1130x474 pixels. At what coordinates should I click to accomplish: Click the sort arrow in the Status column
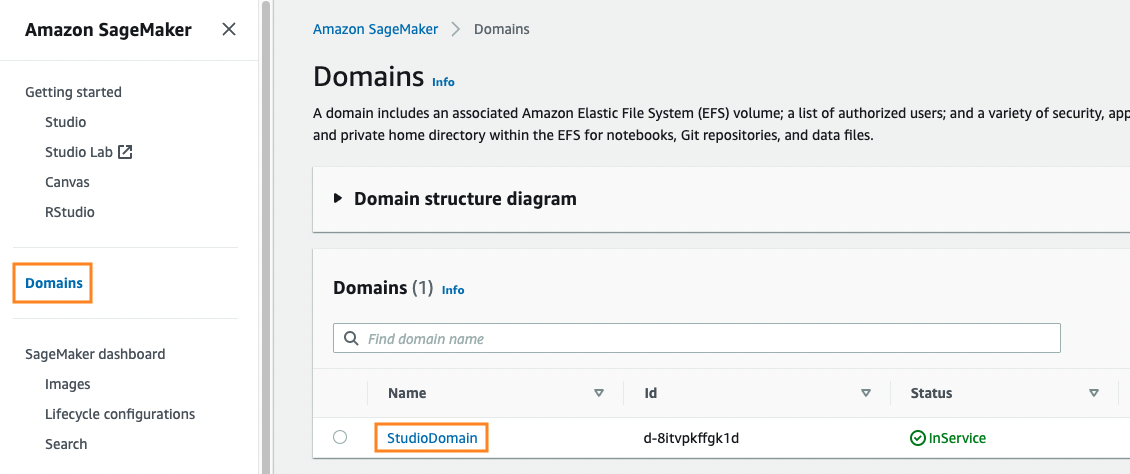pos(1094,393)
